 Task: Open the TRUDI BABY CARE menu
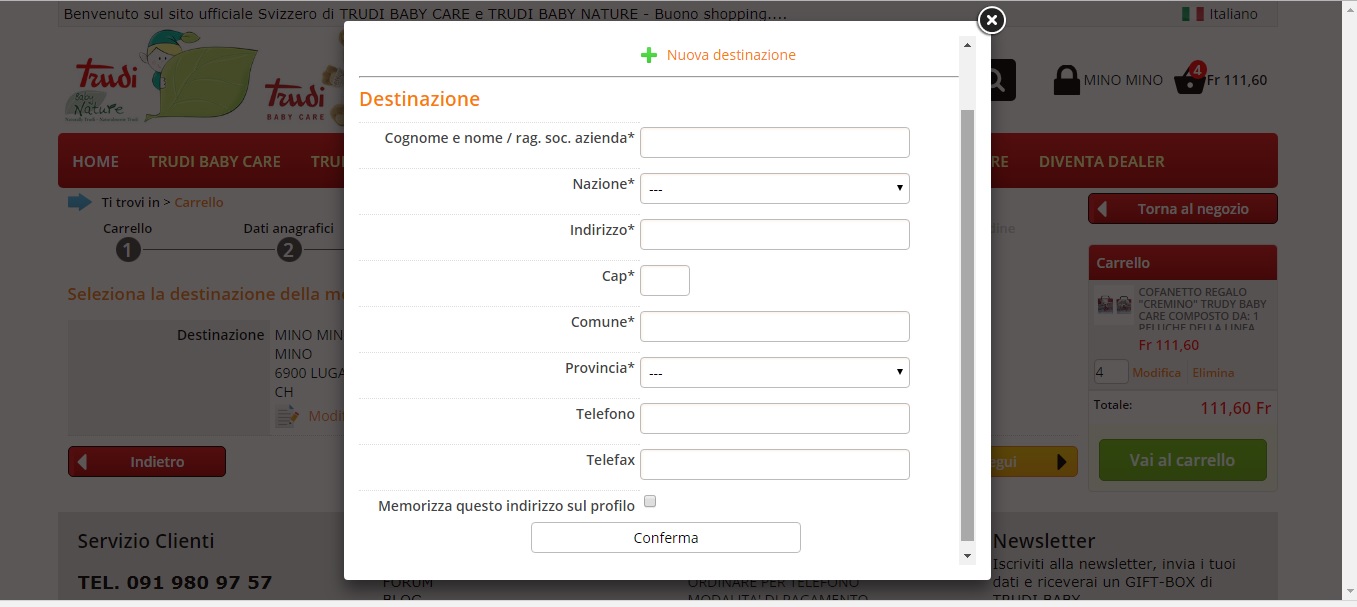pyautogui.click(x=214, y=161)
